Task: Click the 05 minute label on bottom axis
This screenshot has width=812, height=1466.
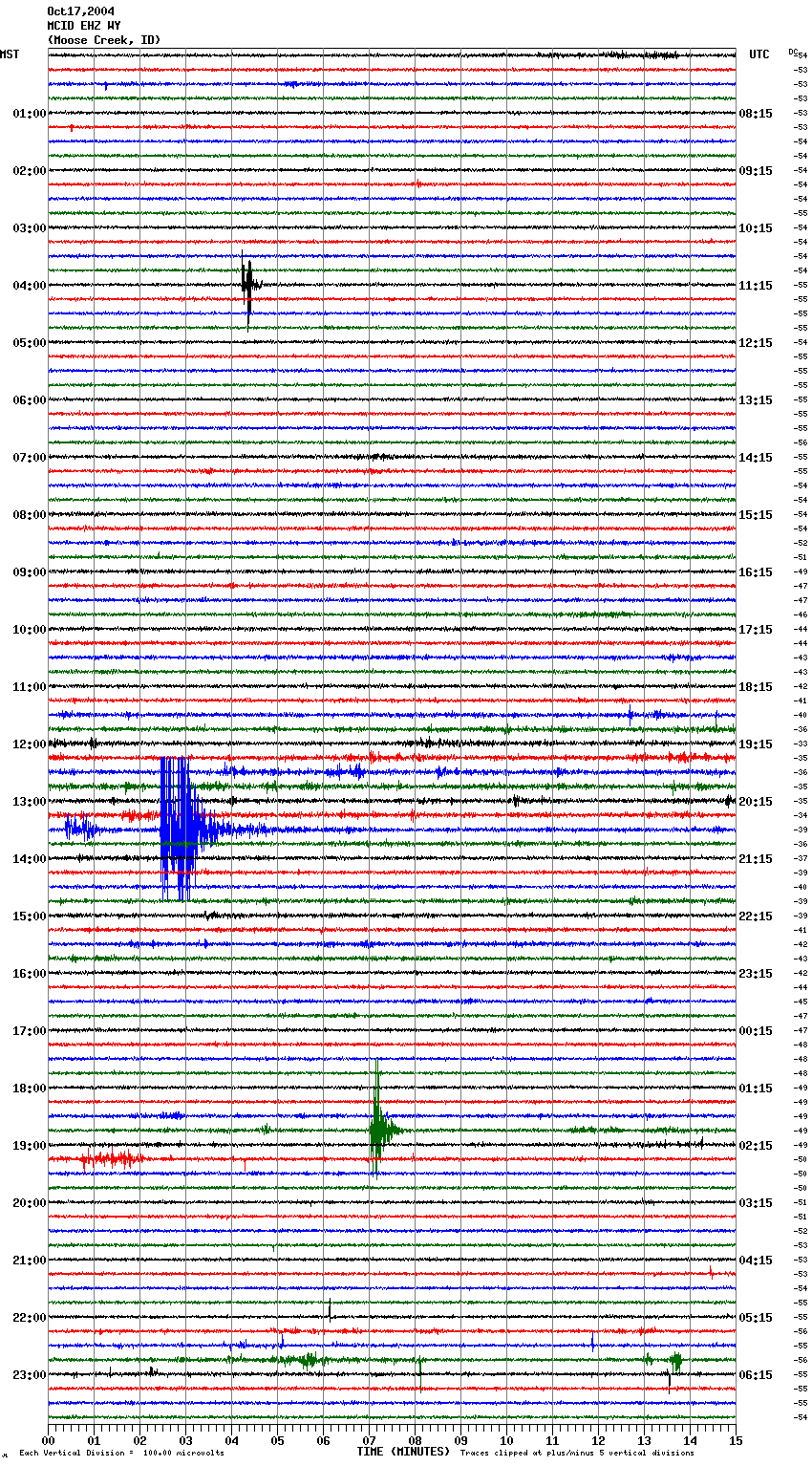Action: tap(277, 1440)
